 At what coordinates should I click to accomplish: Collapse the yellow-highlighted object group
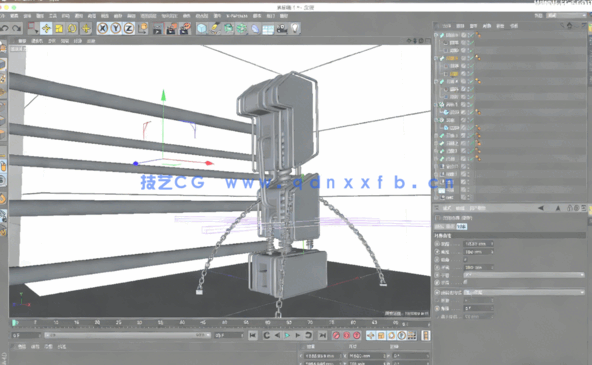(436, 58)
